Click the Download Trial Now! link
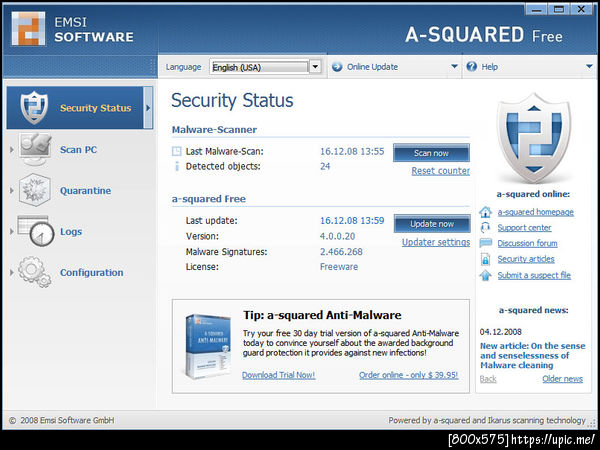 tap(279, 375)
